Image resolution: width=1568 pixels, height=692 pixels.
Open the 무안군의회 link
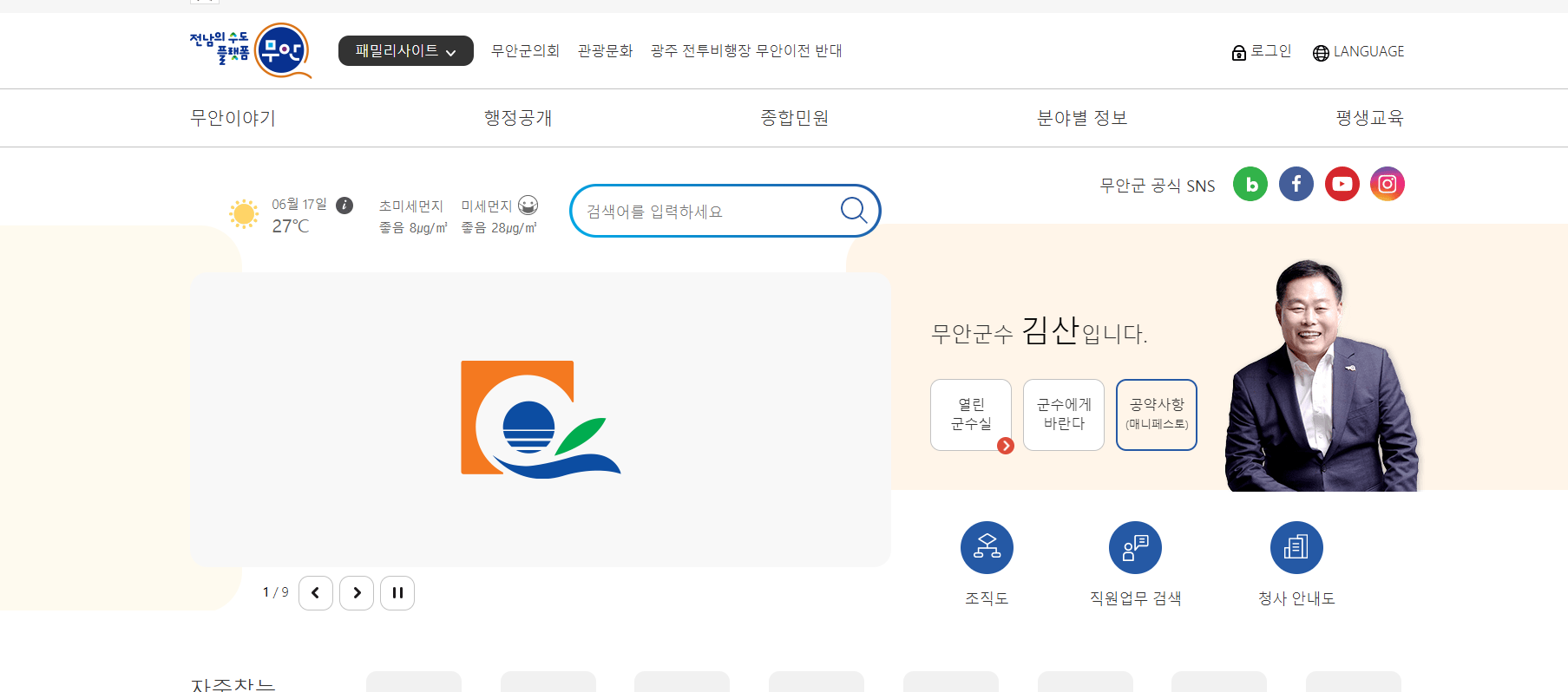click(x=525, y=51)
